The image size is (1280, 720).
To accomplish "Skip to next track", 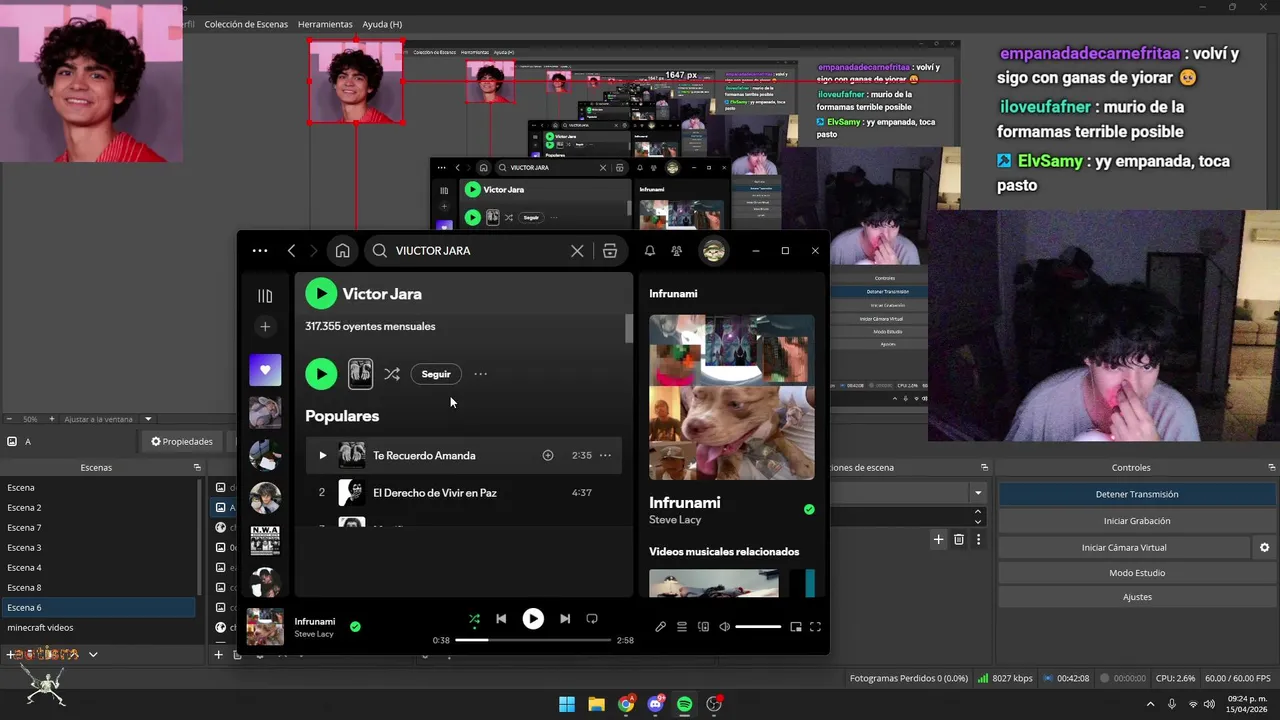I will (x=565, y=619).
